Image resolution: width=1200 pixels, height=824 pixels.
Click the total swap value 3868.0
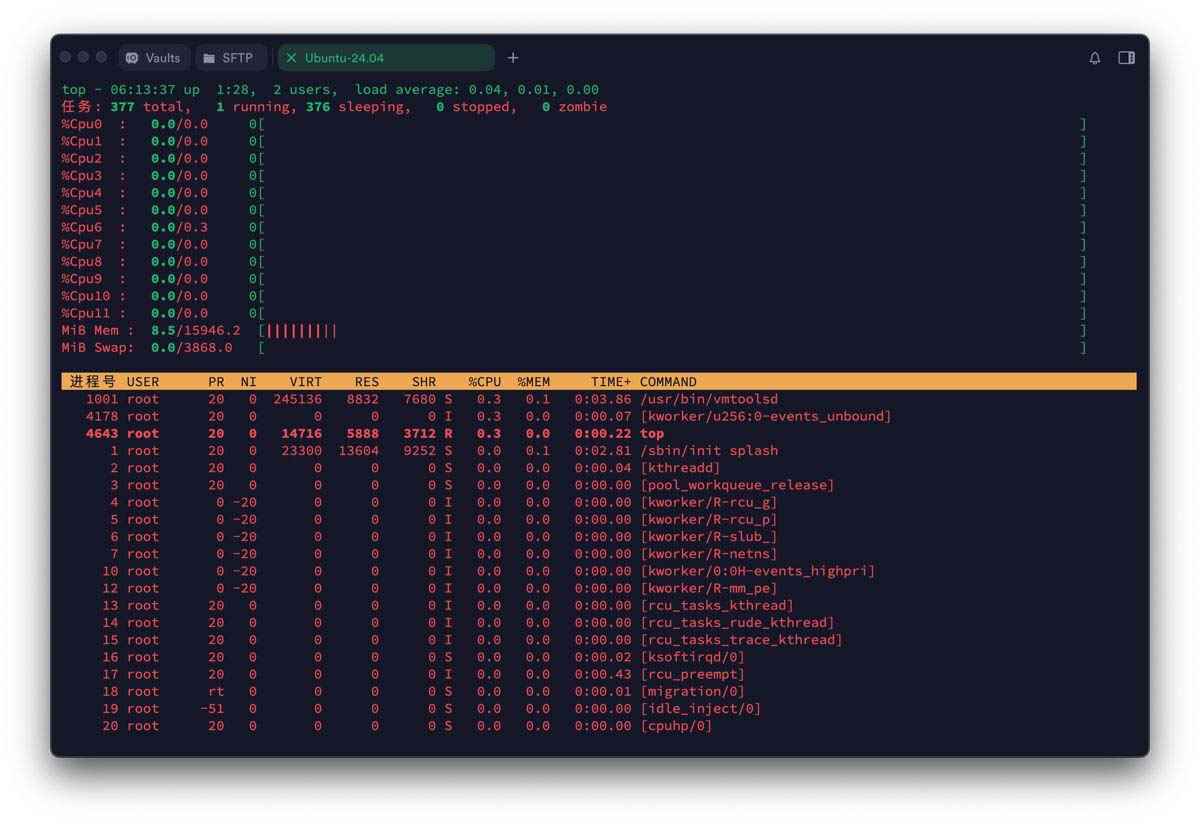coord(208,347)
